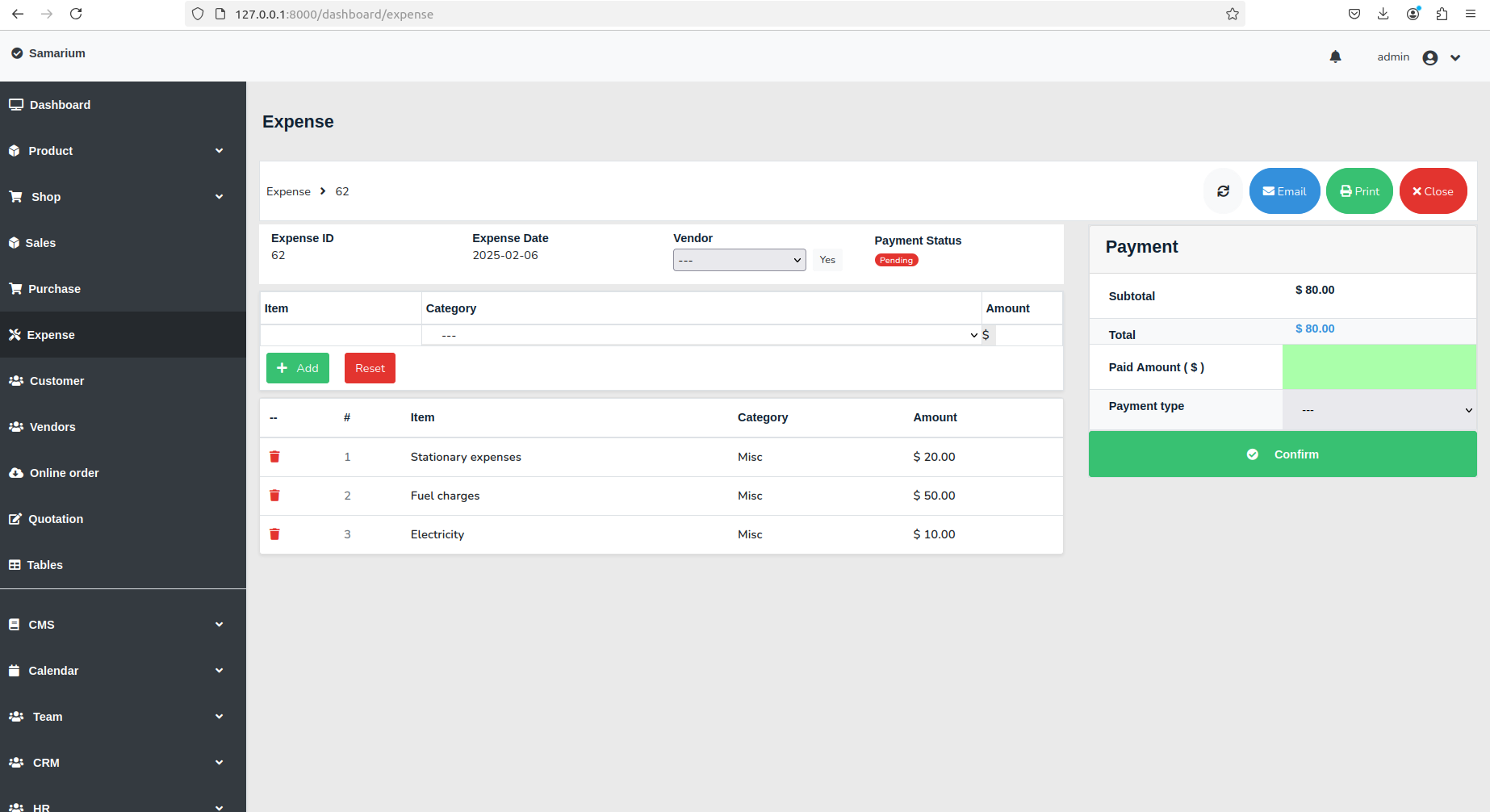
Task: Click the green Print button
Action: tap(1359, 191)
